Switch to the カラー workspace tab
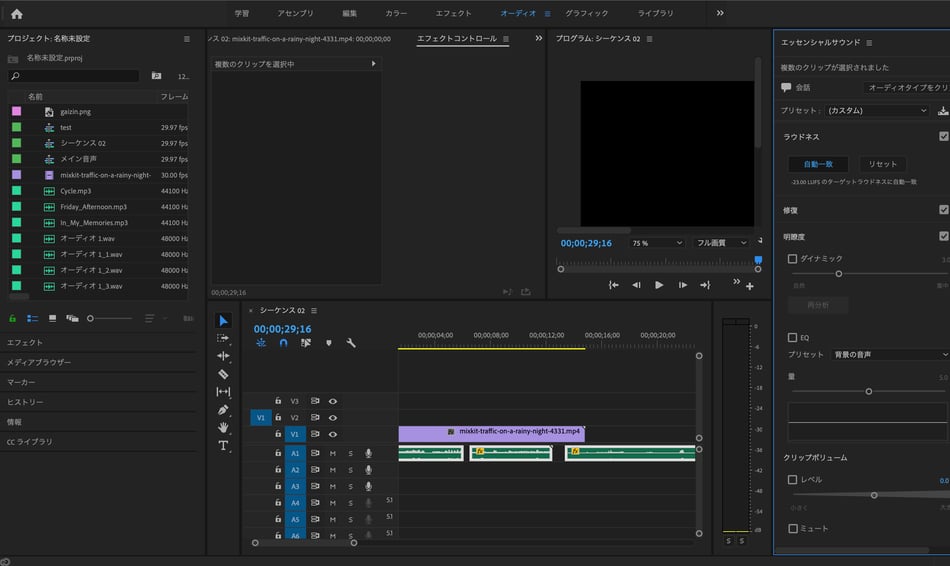 396,14
